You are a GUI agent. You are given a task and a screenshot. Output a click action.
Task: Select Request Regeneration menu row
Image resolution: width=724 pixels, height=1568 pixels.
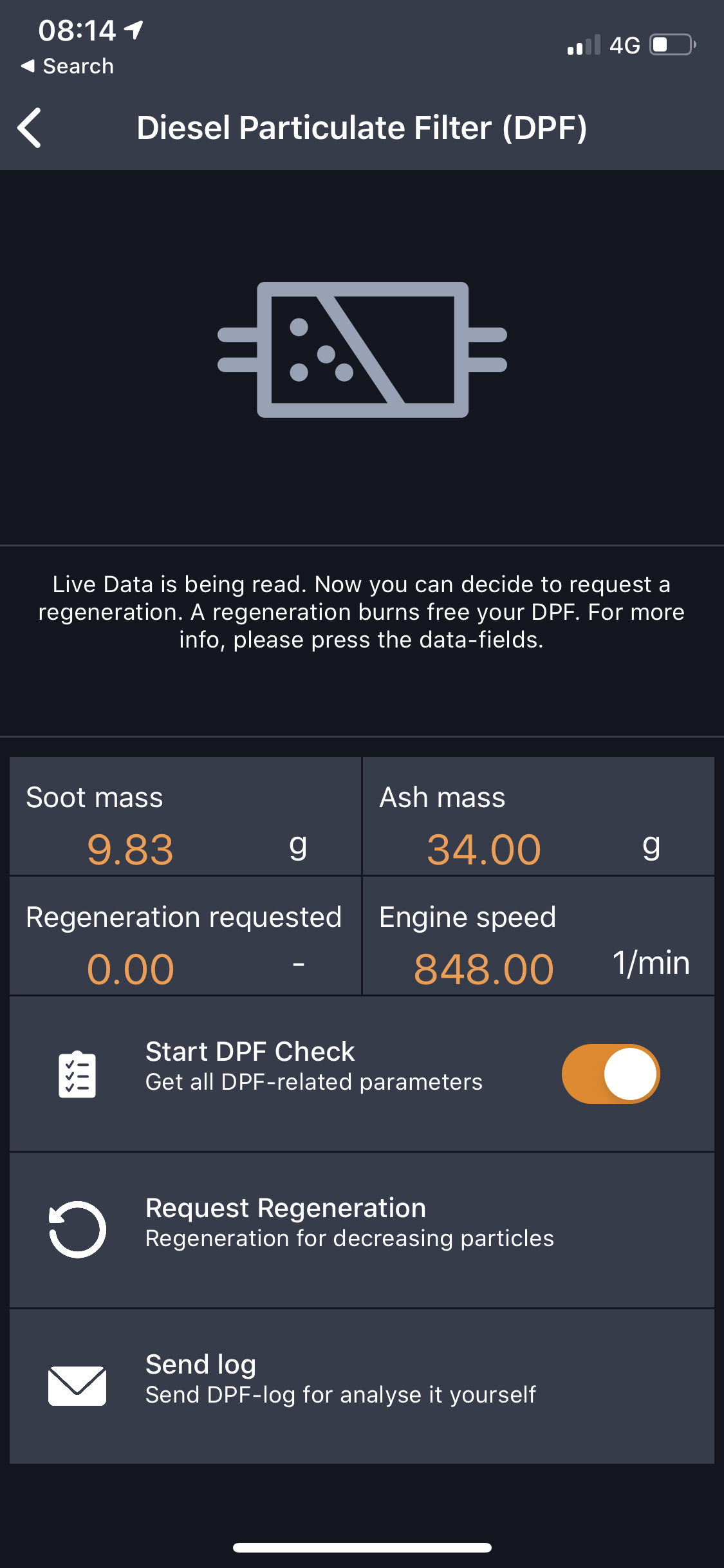click(362, 1229)
